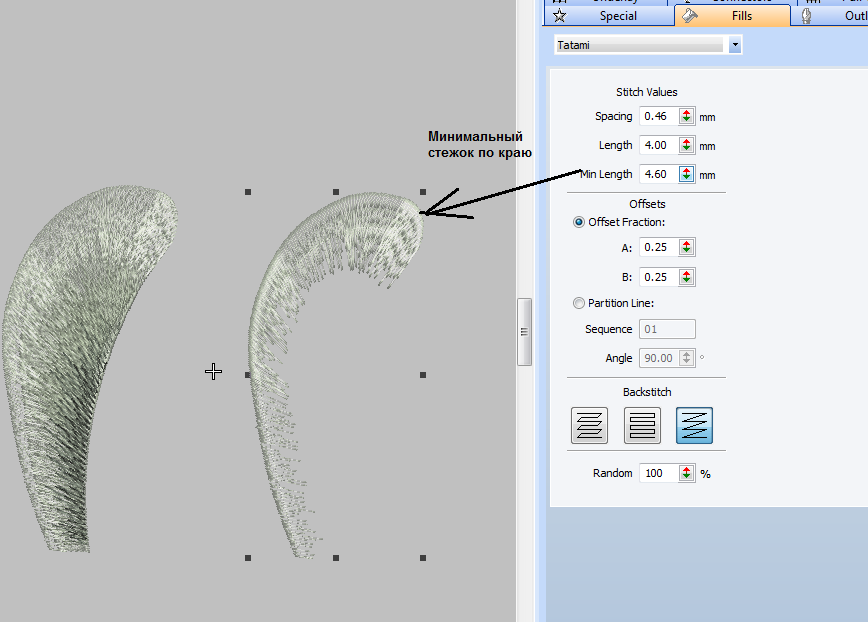Click the Offset B spinner arrows
The width and height of the screenshot is (868, 622).
[686, 277]
